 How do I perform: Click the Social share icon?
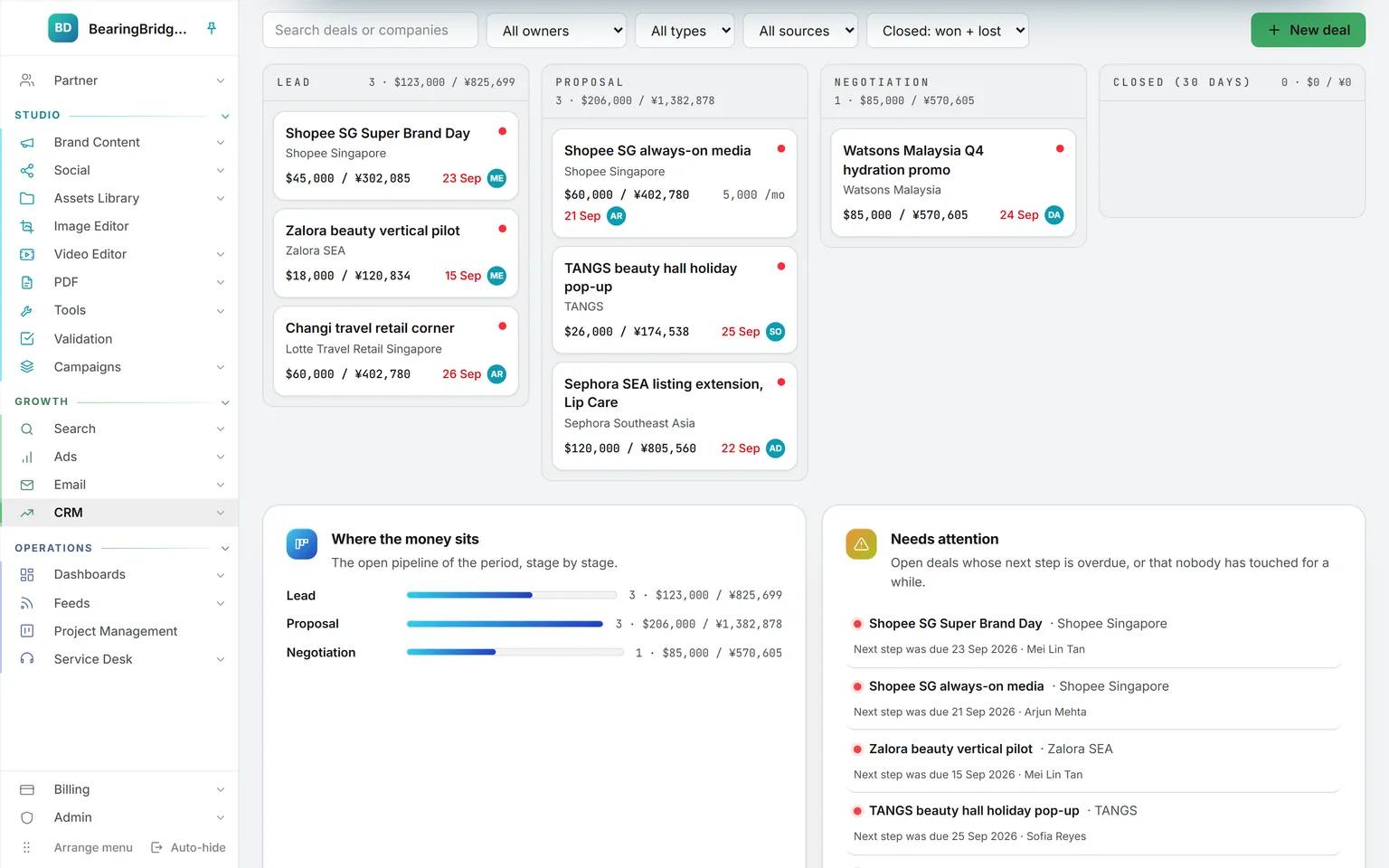(27, 170)
